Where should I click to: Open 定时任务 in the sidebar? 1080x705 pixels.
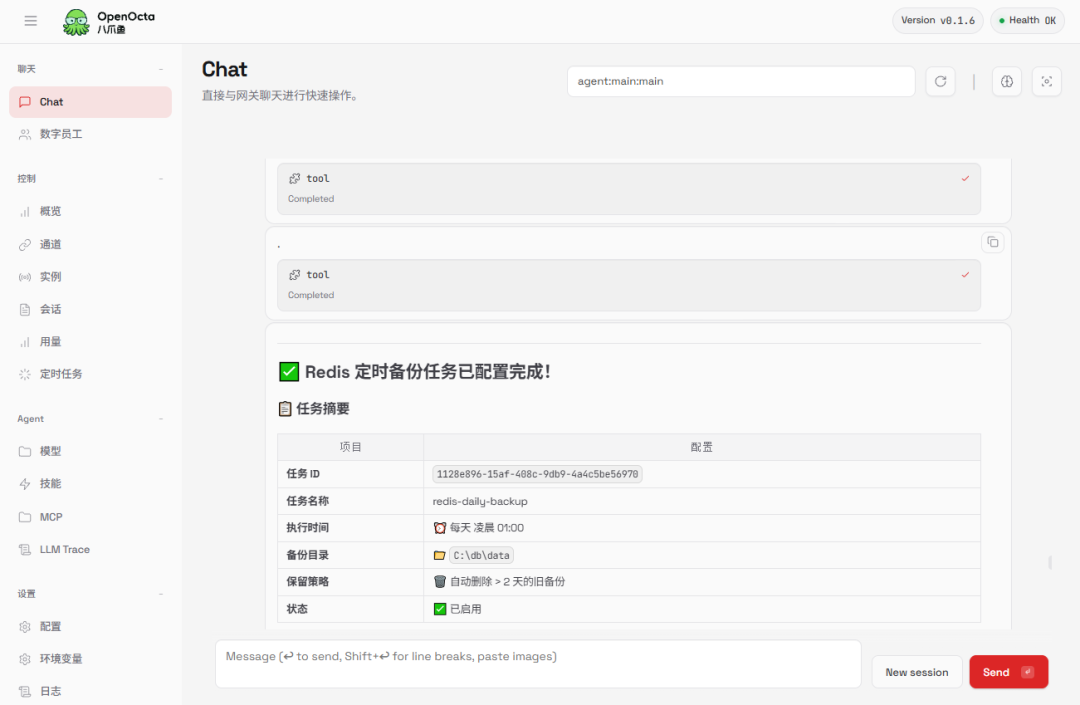click(60, 374)
